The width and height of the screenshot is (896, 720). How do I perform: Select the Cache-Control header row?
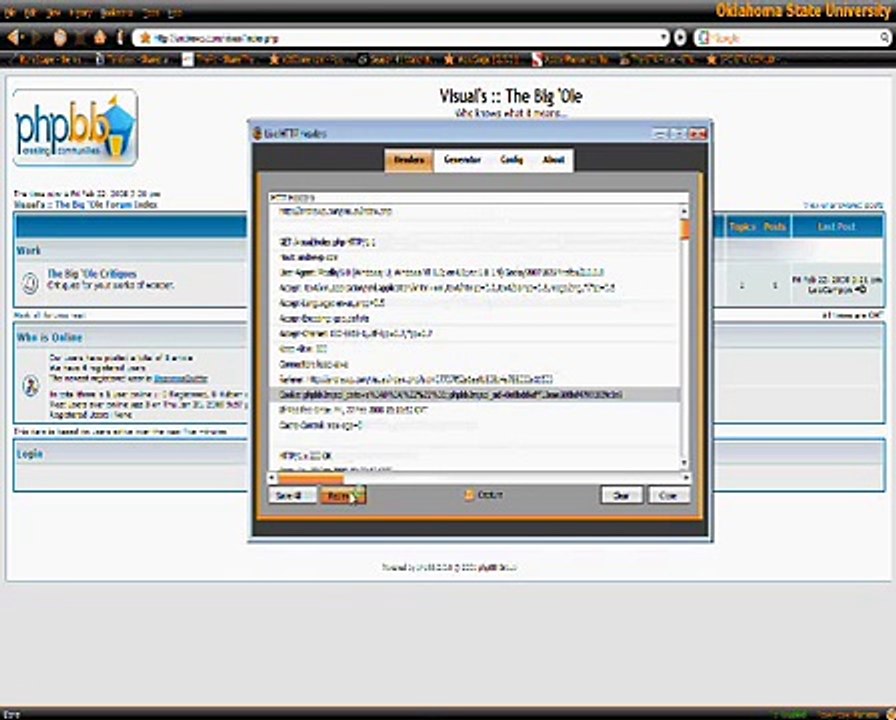tap(474, 425)
